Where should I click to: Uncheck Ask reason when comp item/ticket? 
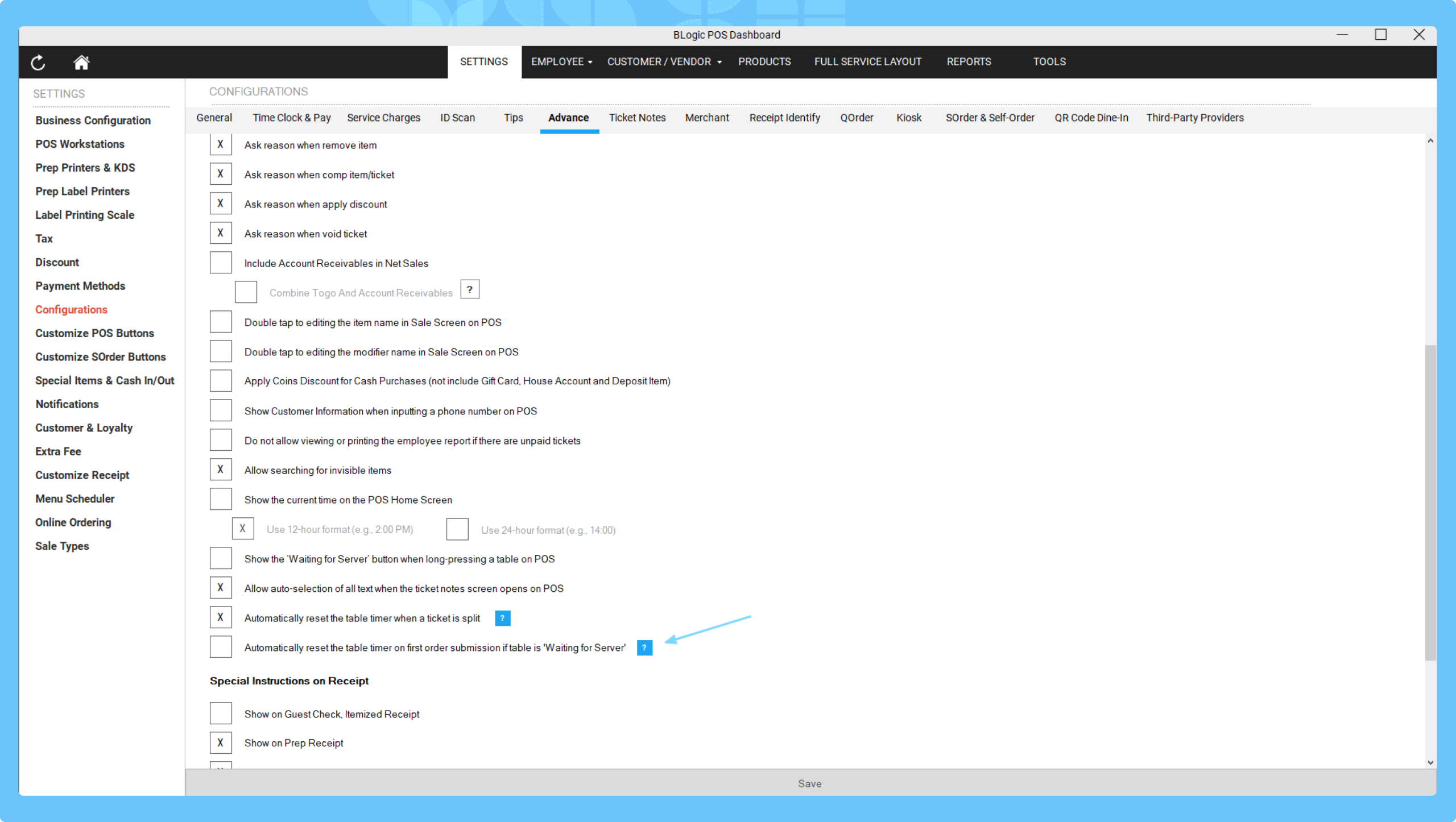tap(221, 174)
